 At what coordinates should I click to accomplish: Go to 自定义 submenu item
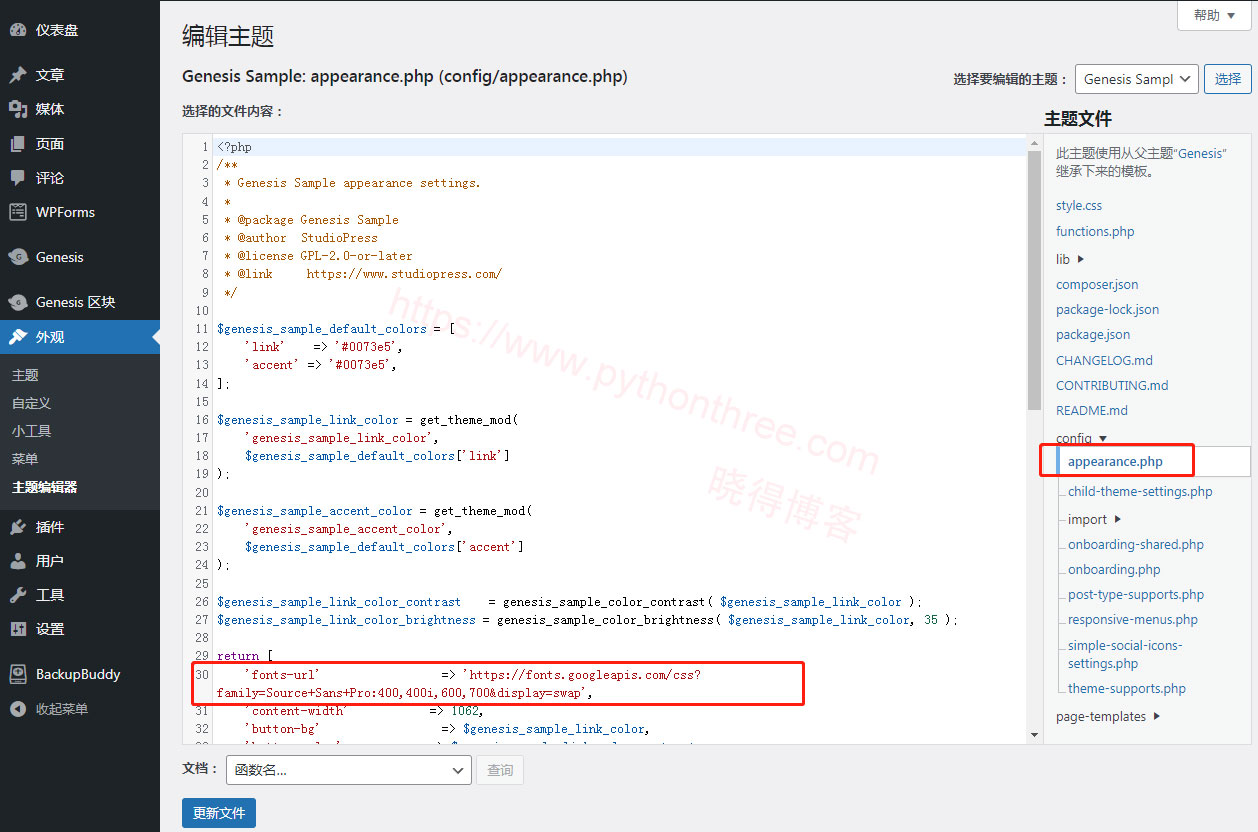(x=31, y=403)
